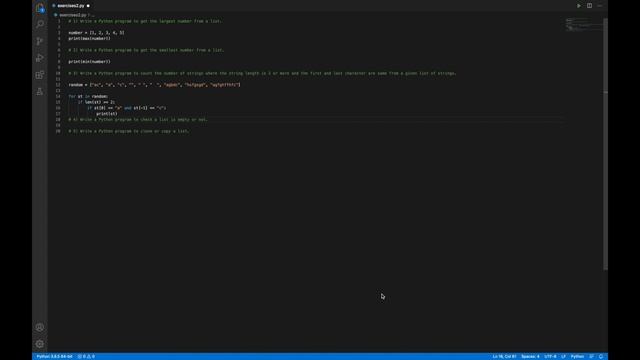Change end of line sequence LF

click(563, 356)
